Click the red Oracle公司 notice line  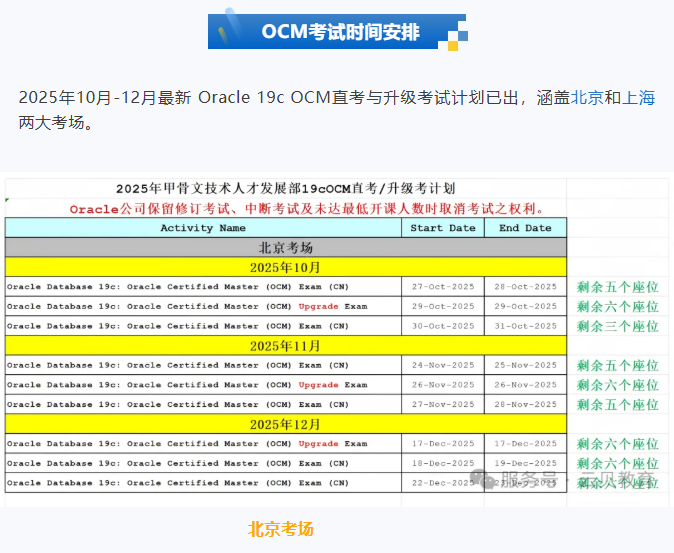tap(307, 209)
